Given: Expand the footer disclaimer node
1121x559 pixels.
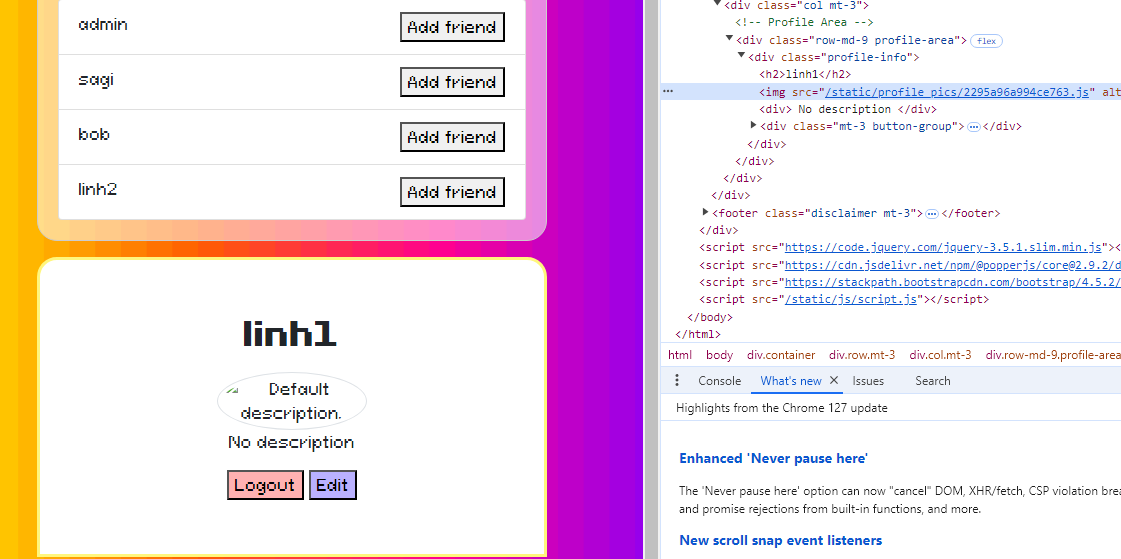Looking at the screenshot, I should [706, 212].
